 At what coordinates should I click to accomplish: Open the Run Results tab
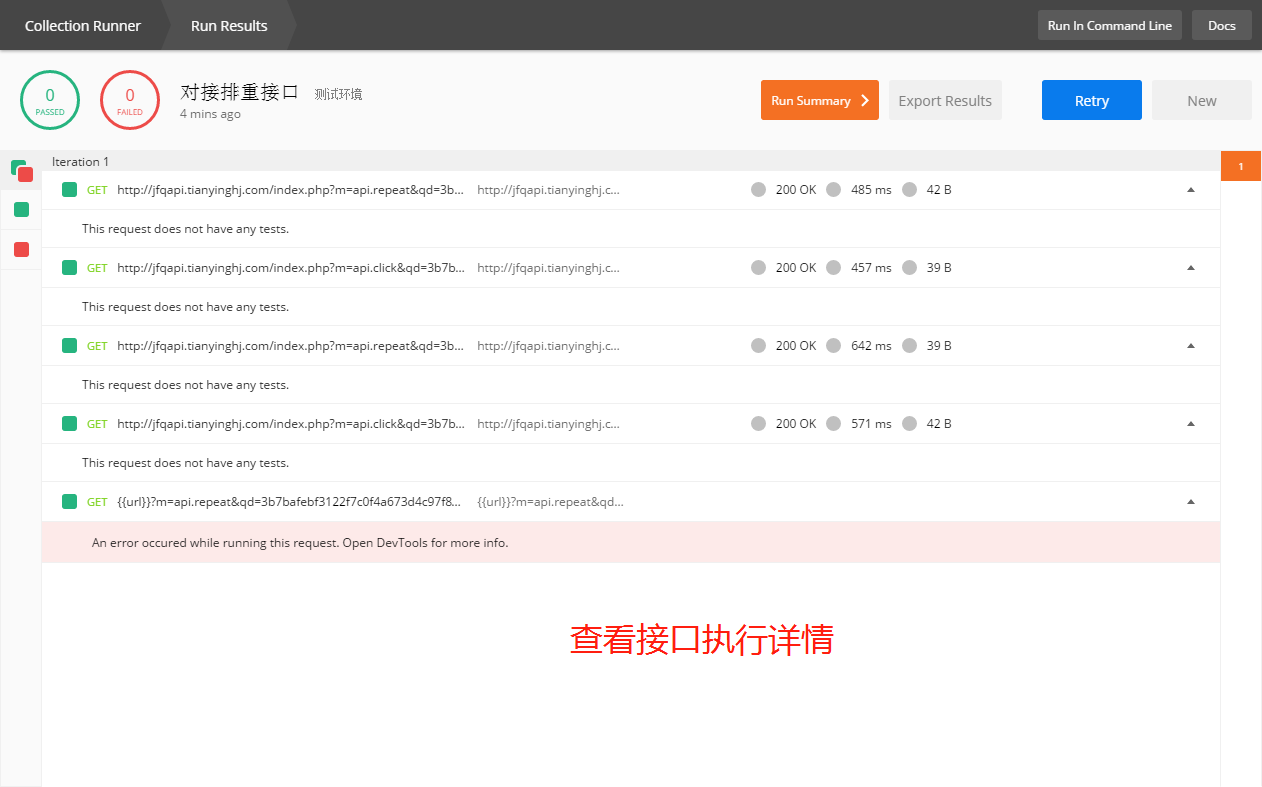228,25
